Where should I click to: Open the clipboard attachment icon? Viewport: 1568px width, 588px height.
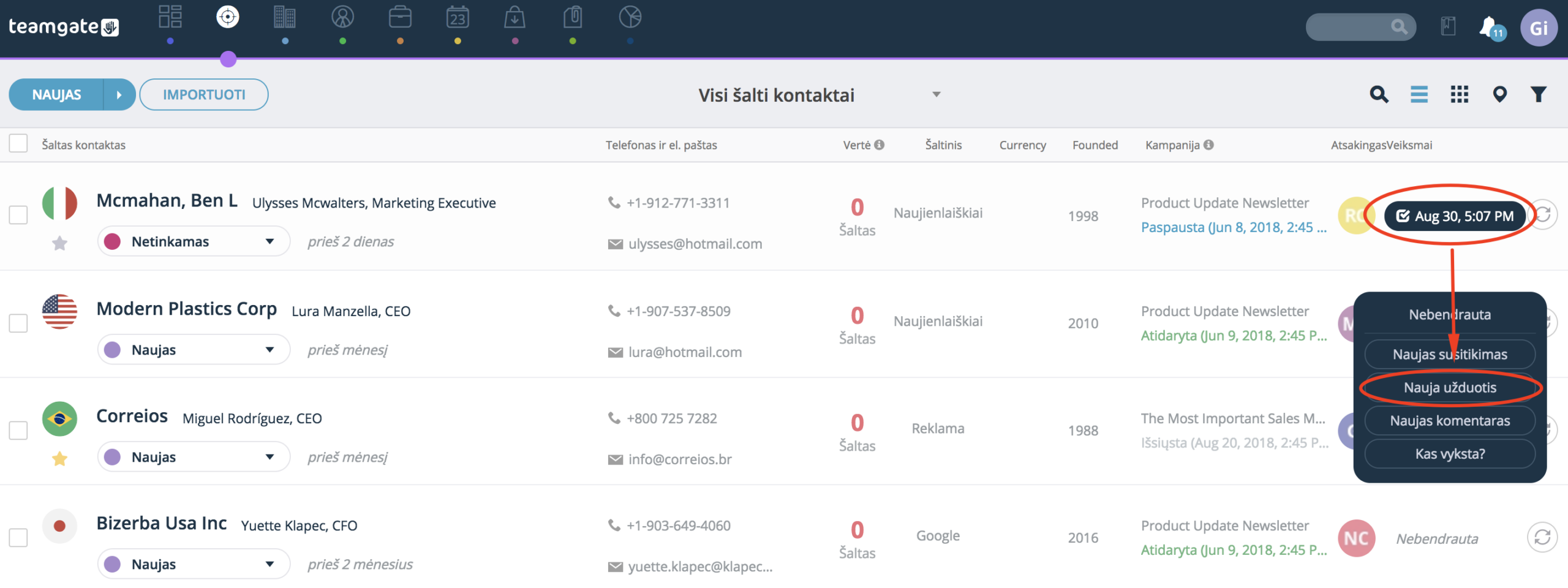coord(573,17)
